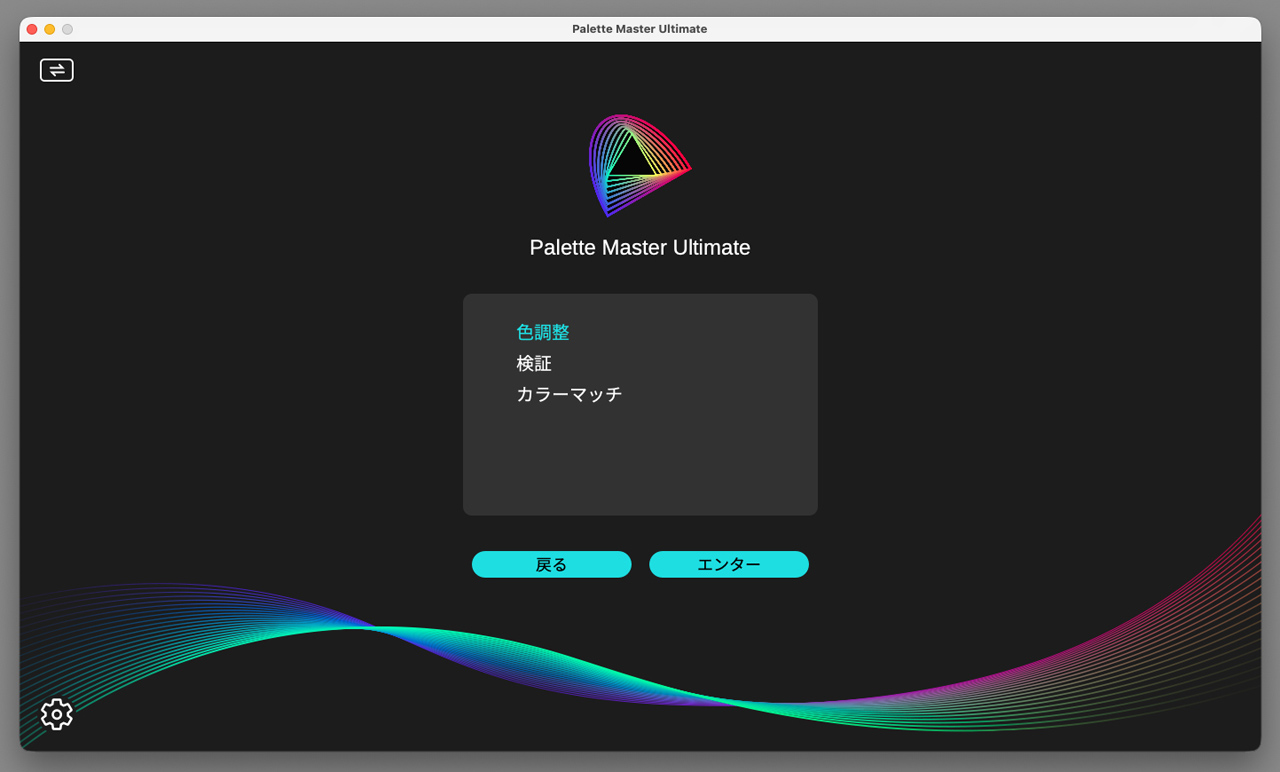Reselect the highlighted 色調整 entry
The width and height of the screenshot is (1280, 772).
point(541,332)
